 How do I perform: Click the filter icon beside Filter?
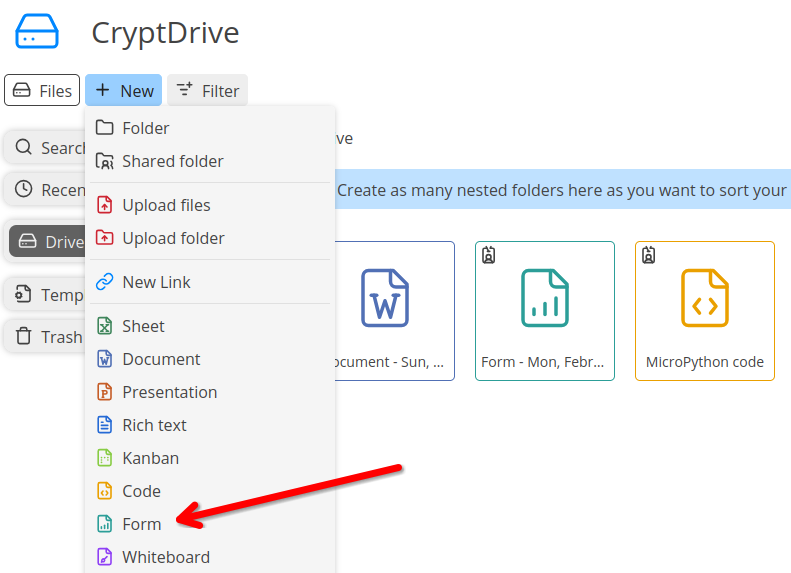[184, 89]
